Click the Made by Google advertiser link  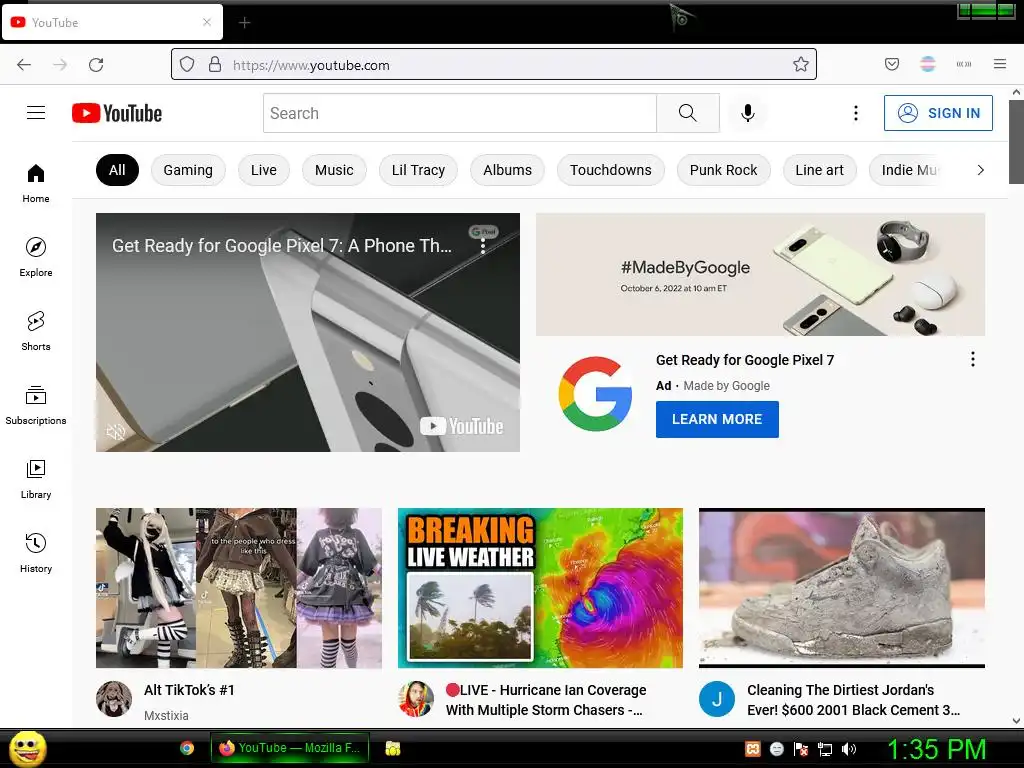pos(726,386)
